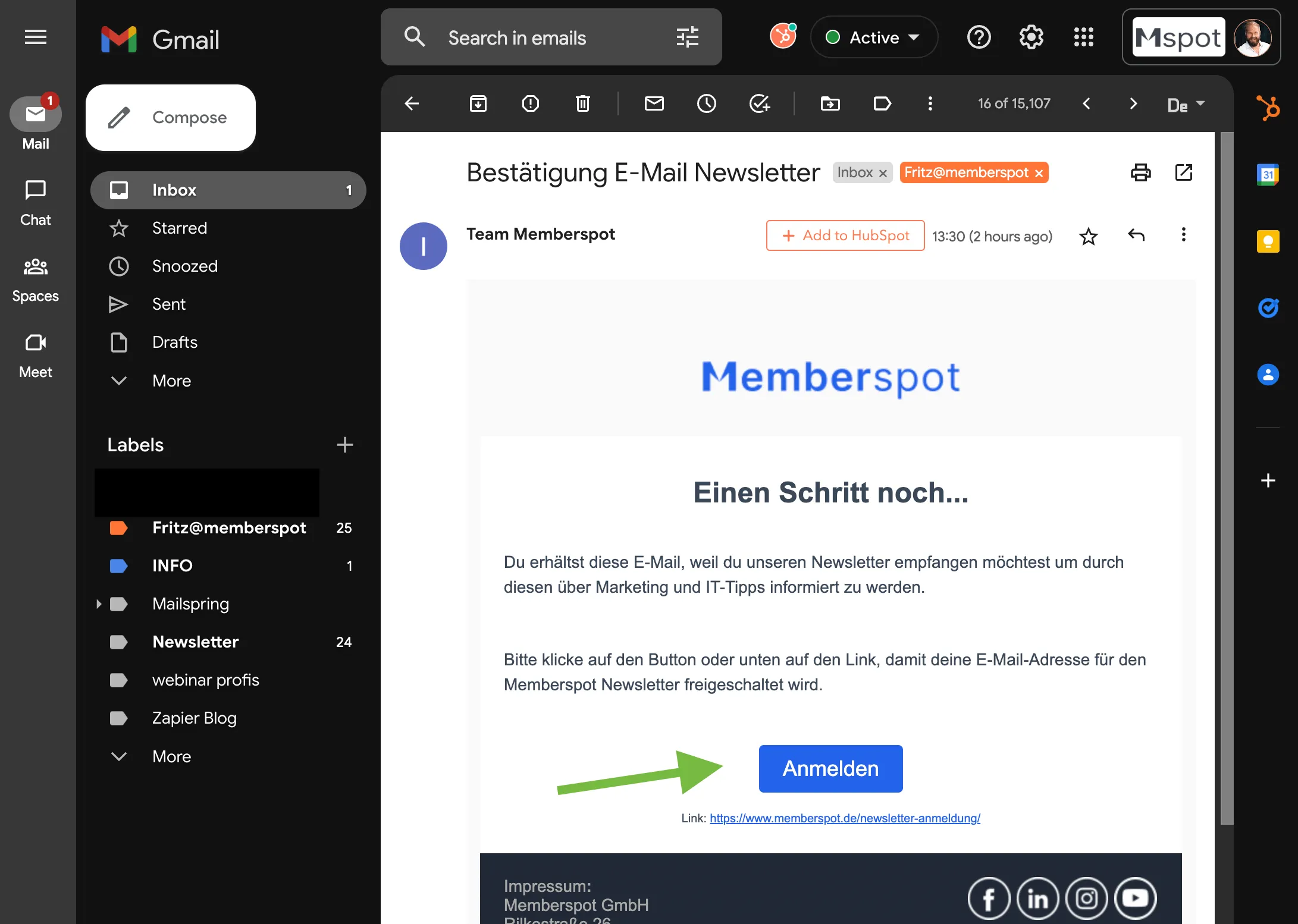
Task: Expand the Mailspring label tree
Action: [99, 604]
